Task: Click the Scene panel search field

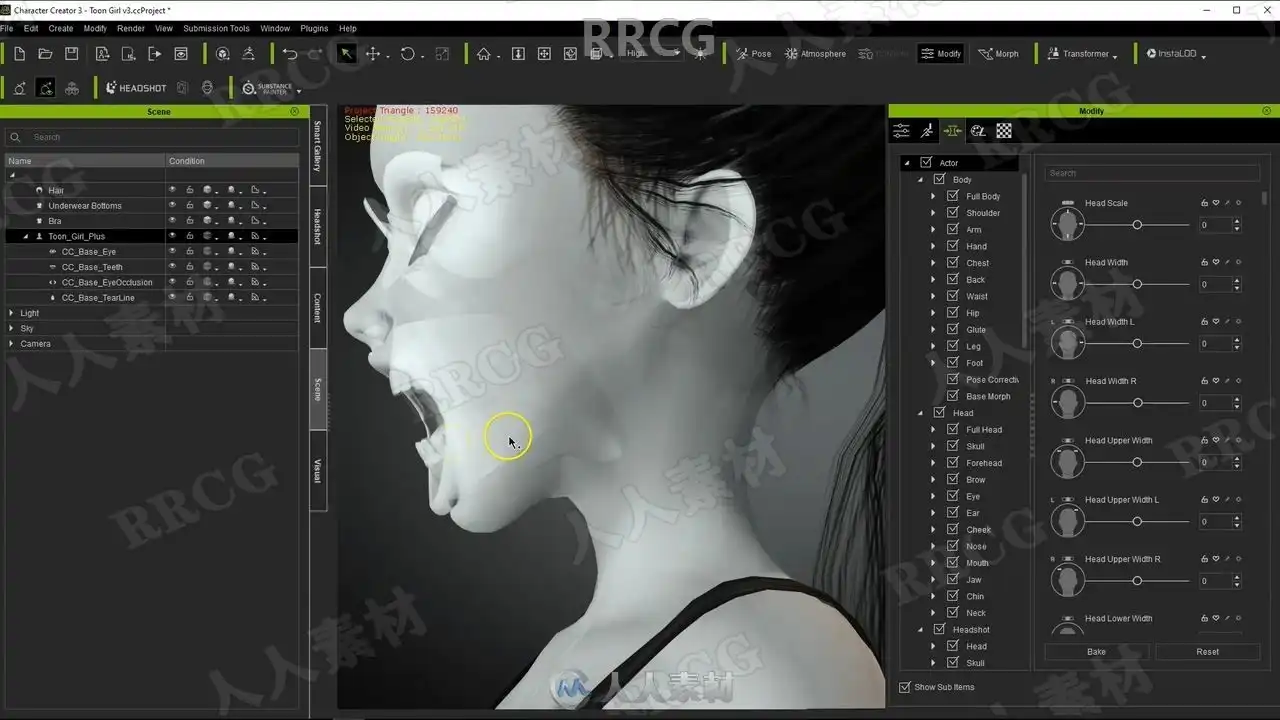Action: point(152,137)
